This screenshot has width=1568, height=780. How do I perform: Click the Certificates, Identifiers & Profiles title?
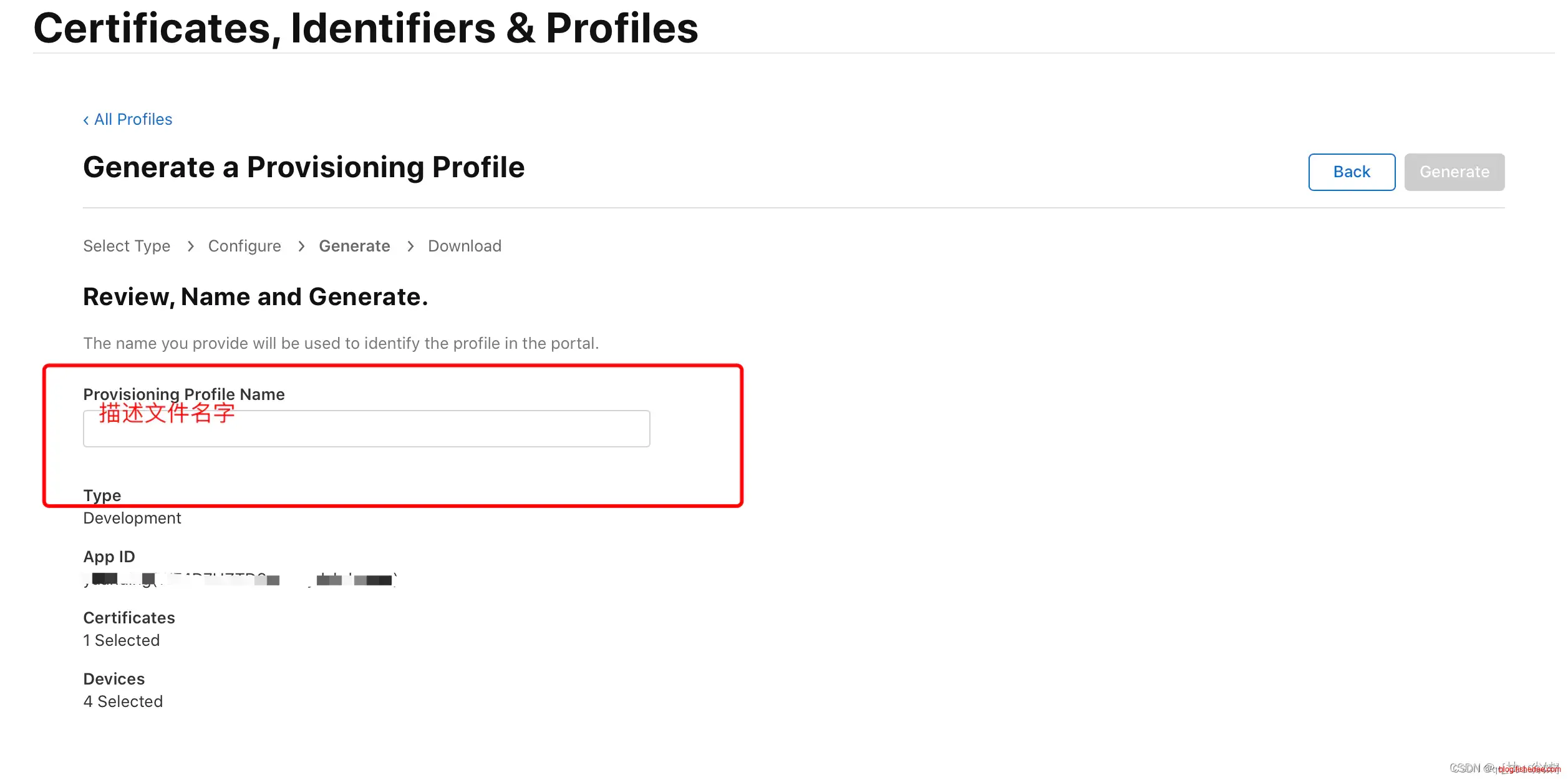click(x=365, y=29)
